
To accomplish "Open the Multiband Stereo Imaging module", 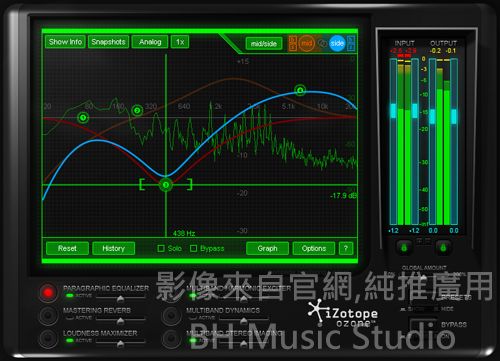I will click(171, 338).
